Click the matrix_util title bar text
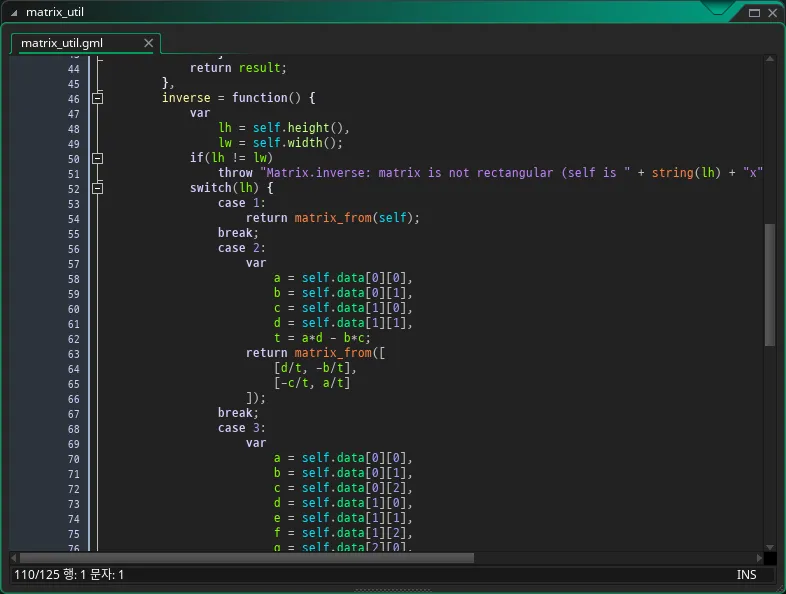This screenshot has width=786, height=594. click(56, 12)
